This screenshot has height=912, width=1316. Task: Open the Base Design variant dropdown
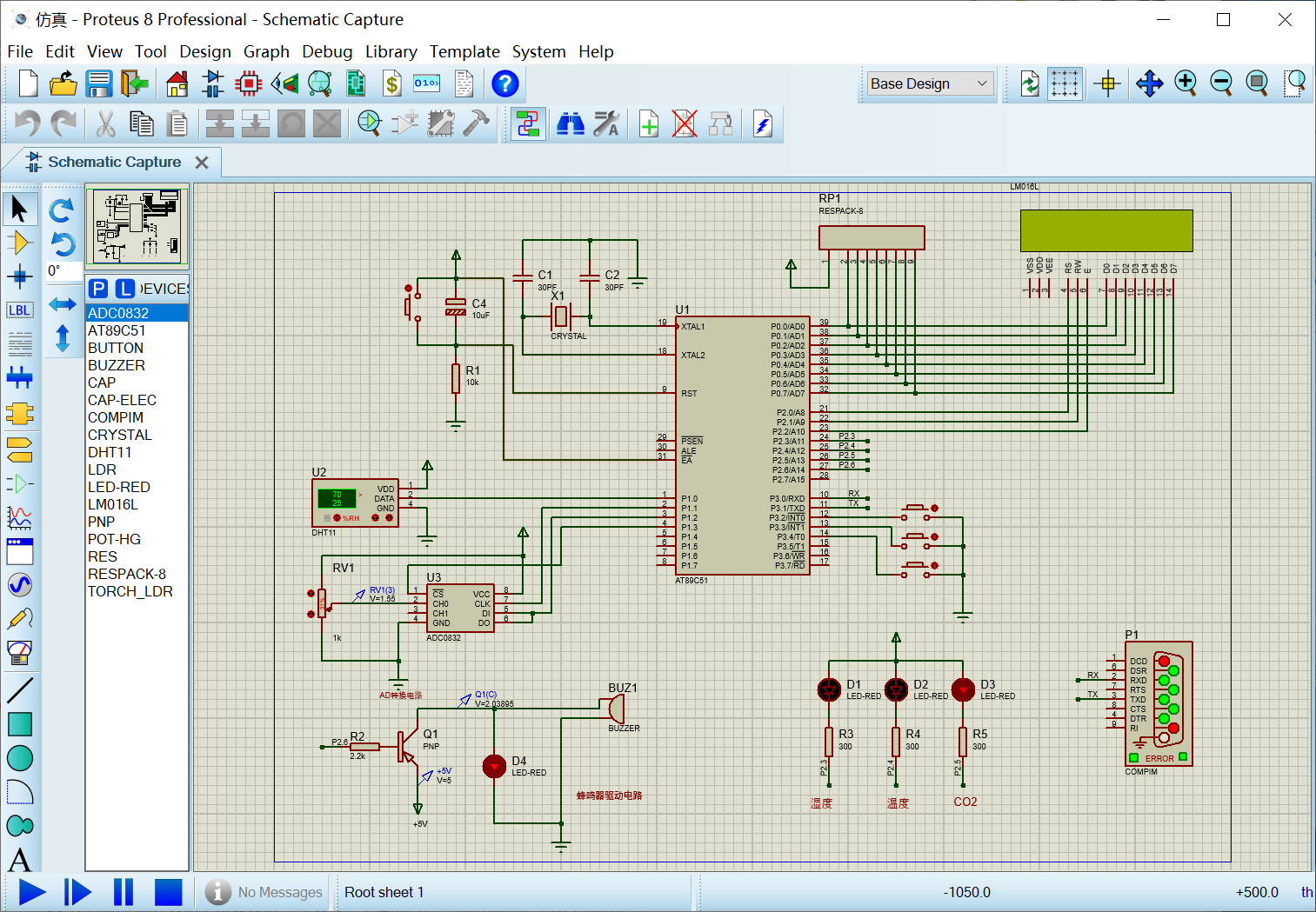930,83
